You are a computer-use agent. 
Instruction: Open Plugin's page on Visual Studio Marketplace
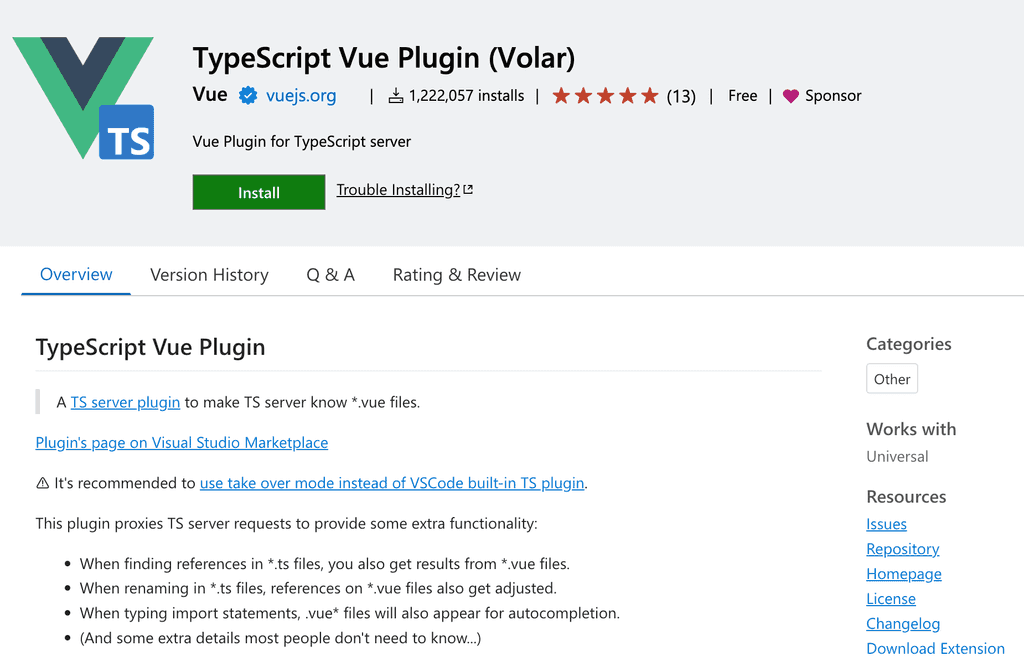click(x=181, y=442)
